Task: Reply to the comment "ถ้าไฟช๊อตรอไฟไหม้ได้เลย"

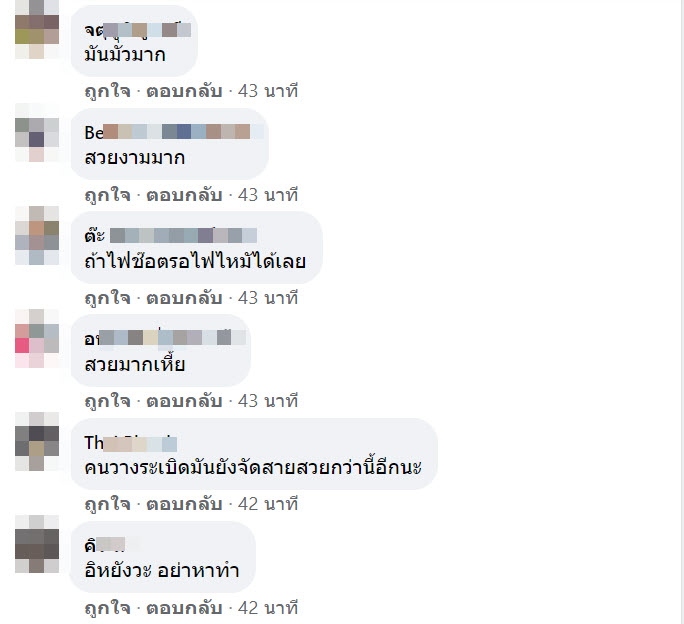Action: pos(184,298)
